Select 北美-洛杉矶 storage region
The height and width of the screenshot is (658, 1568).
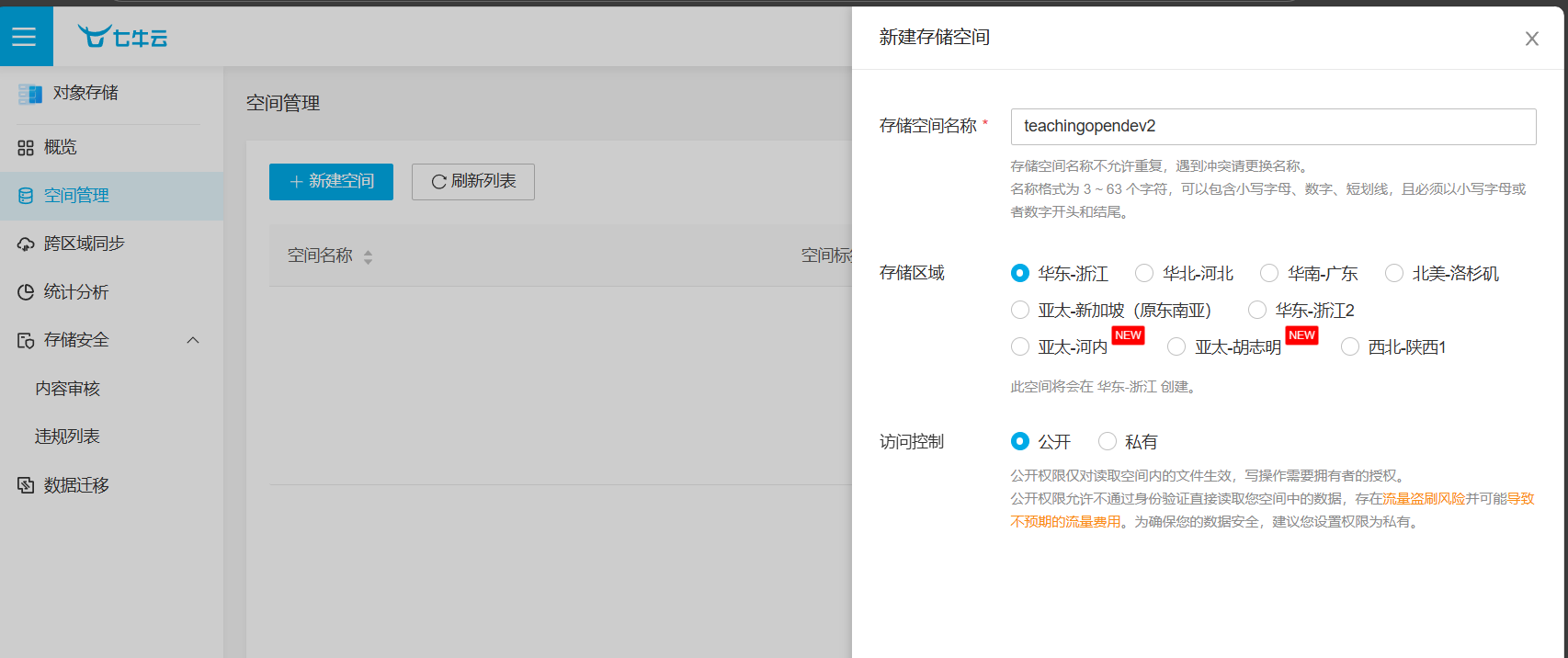point(1394,273)
